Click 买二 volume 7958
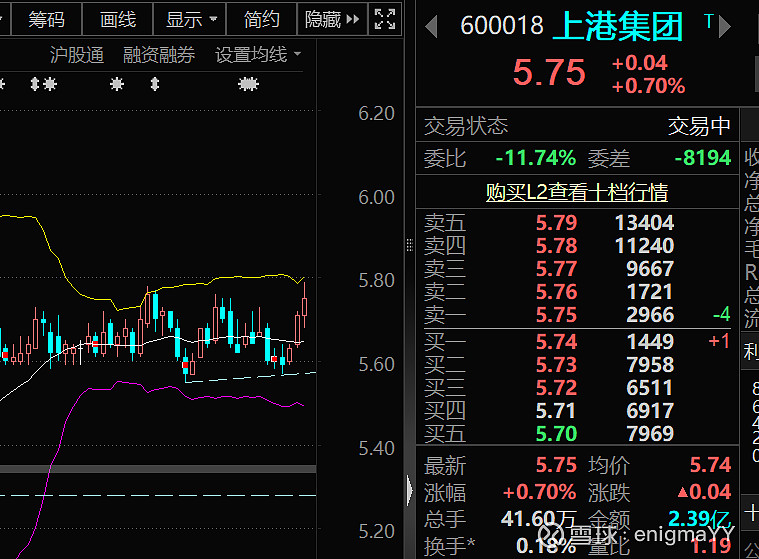Screen dimensions: 759x559 (650, 365)
